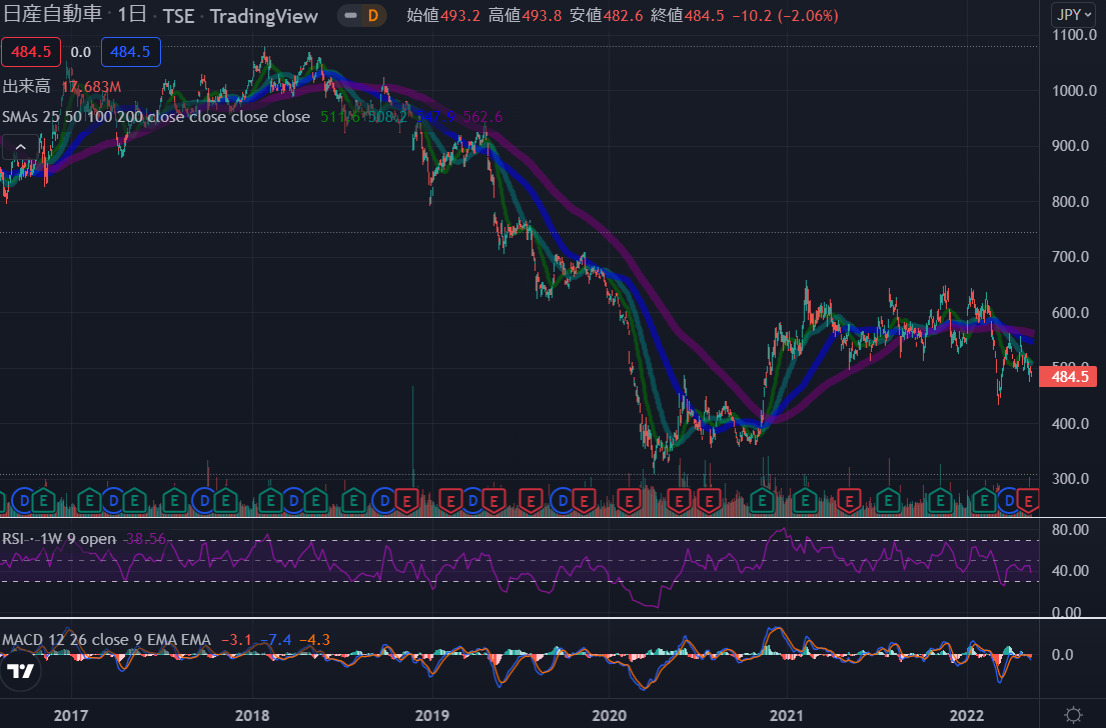Image resolution: width=1106 pixels, height=728 pixels.
Task: Click the 2021 label on the time axis
Action: click(x=786, y=715)
